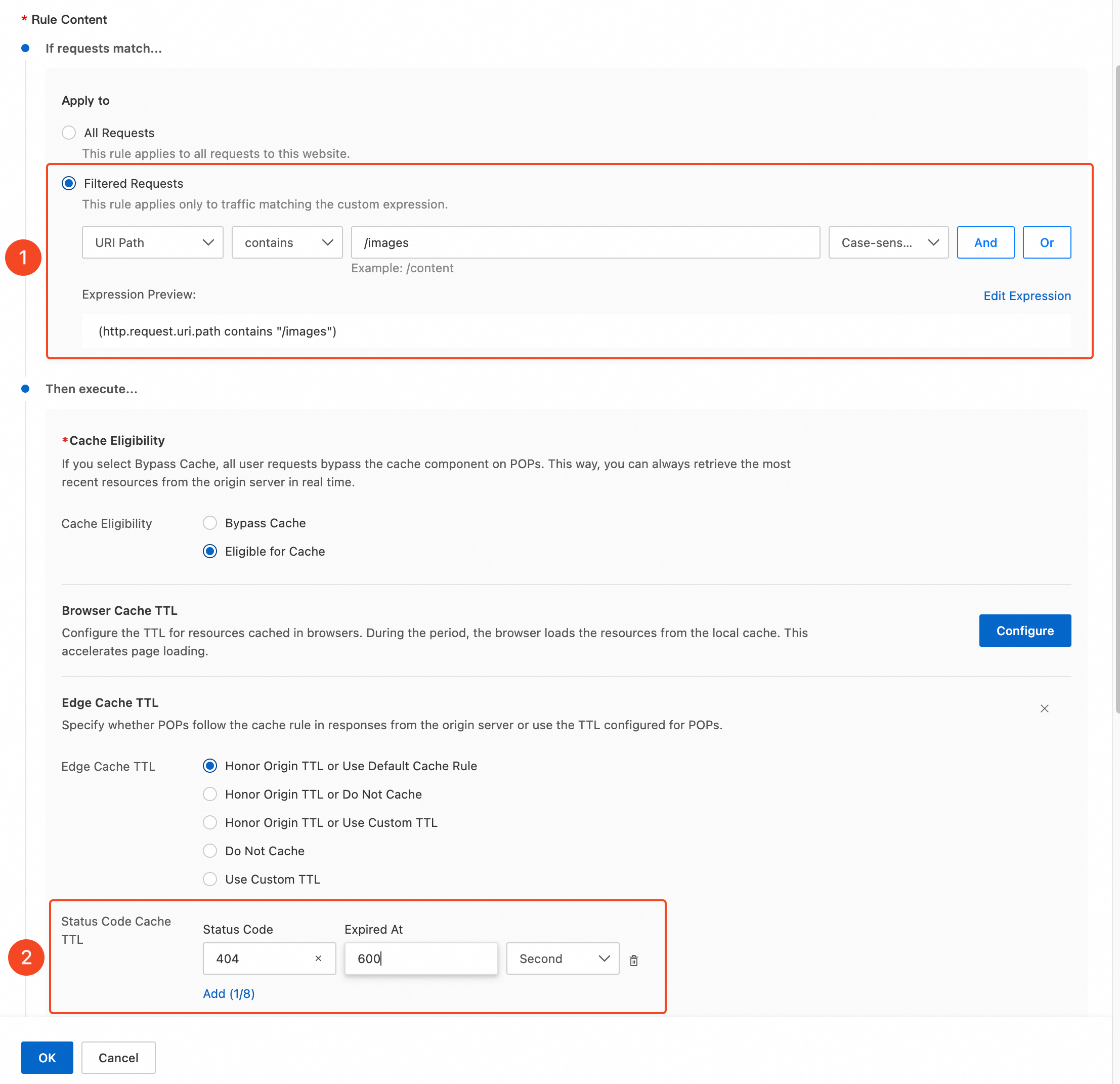Image resolution: width=1120 pixels, height=1084 pixels.
Task: Expand the contains operator dropdown
Action: coord(287,242)
